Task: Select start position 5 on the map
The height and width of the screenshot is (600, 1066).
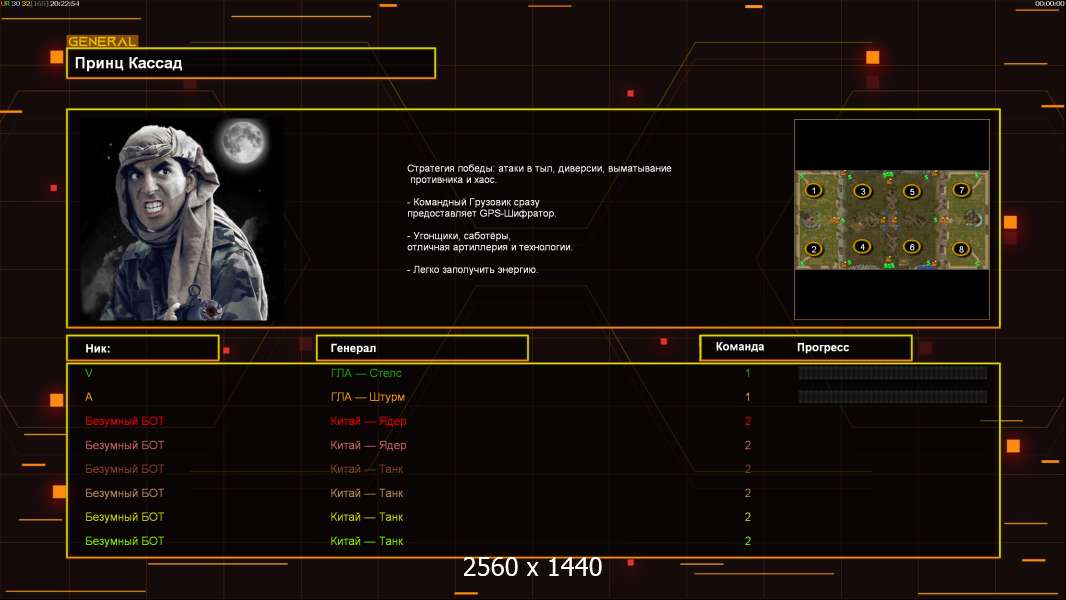Action: [911, 191]
